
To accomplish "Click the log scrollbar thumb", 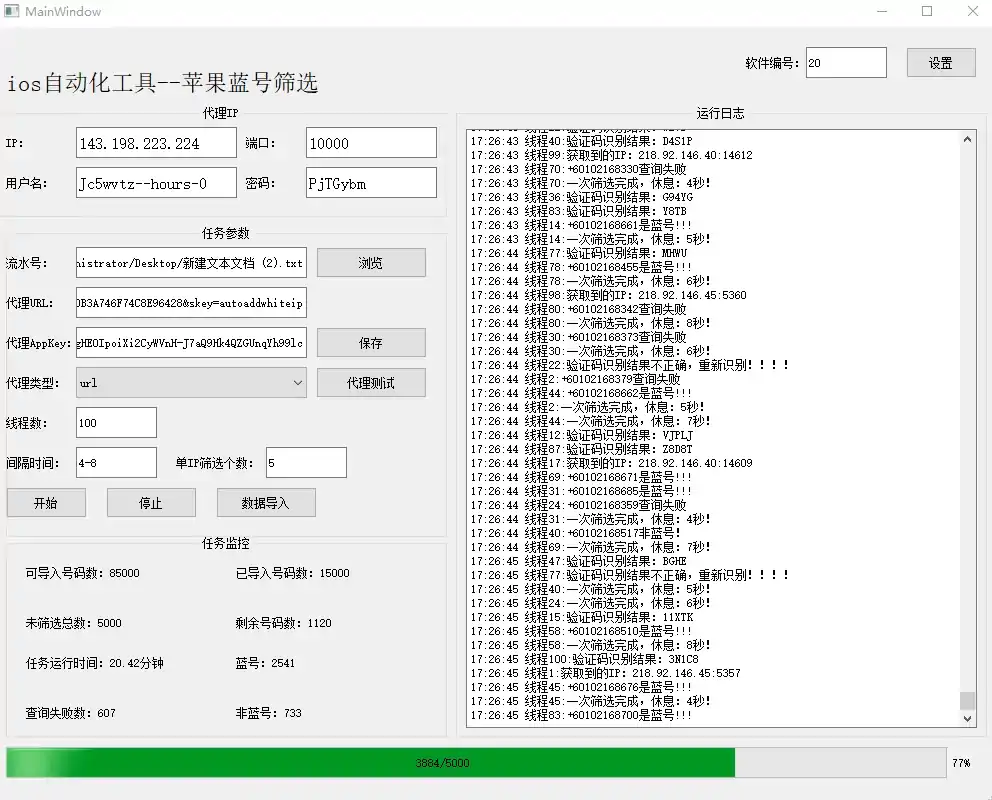I will pyautogui.click(x=967, y=701).
